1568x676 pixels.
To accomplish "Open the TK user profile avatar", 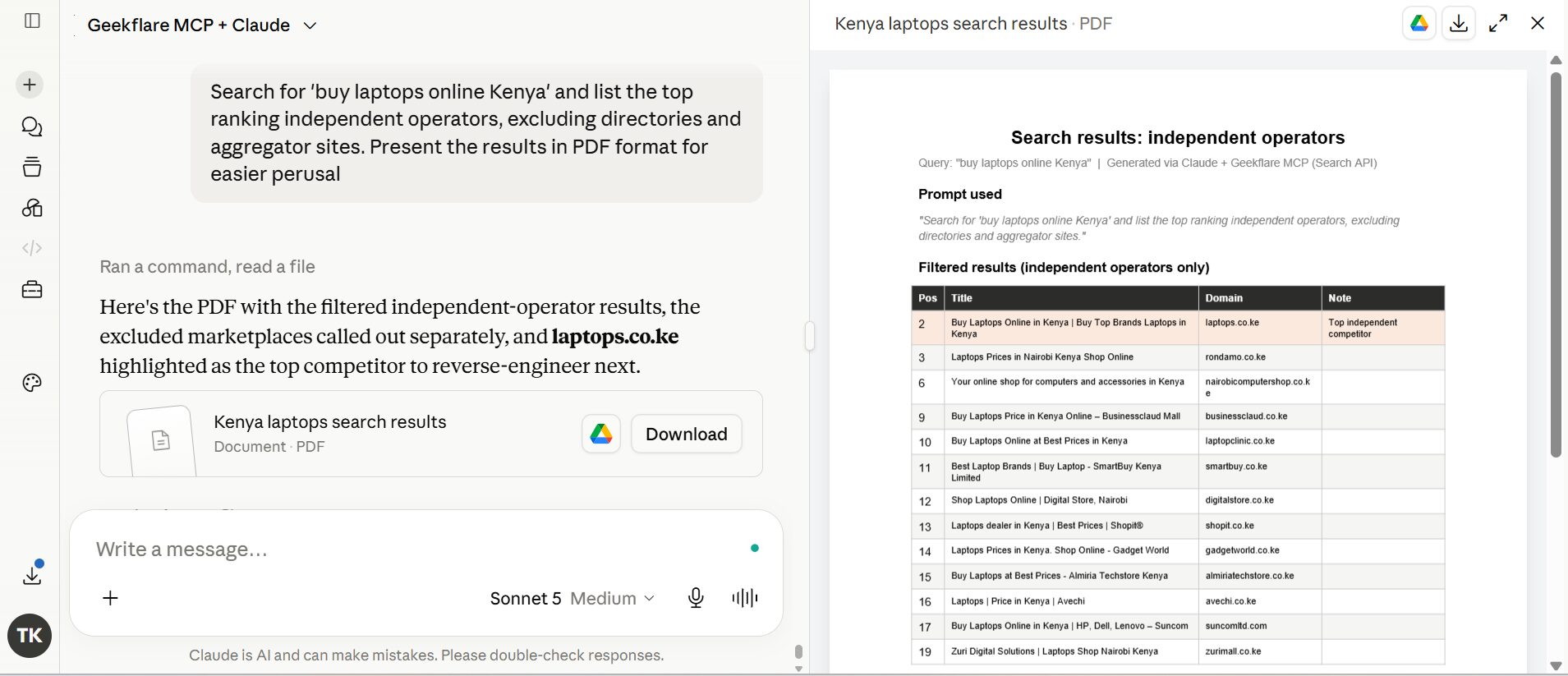I will (30, 636).
